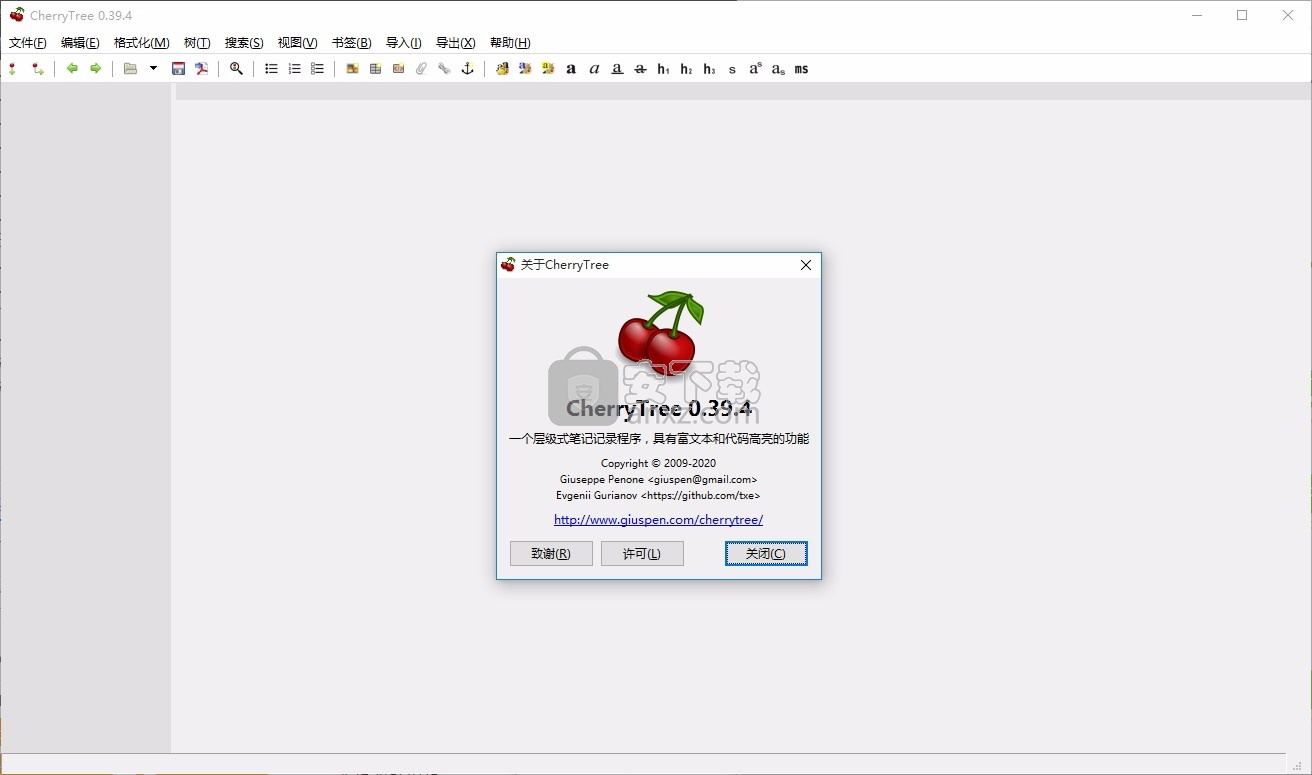Click the add subnode toolbar icon
The image size is (1312, 775).
click(x=38, y=69)
